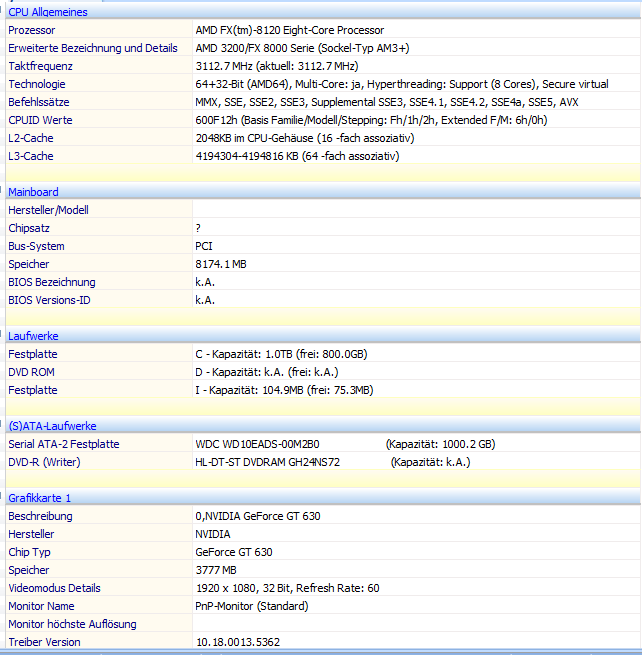The height and width of the screenshot is (655, 642).
Task: Select the 2048KB im CPU-Gehäuse value
Action: coord(305,138)
